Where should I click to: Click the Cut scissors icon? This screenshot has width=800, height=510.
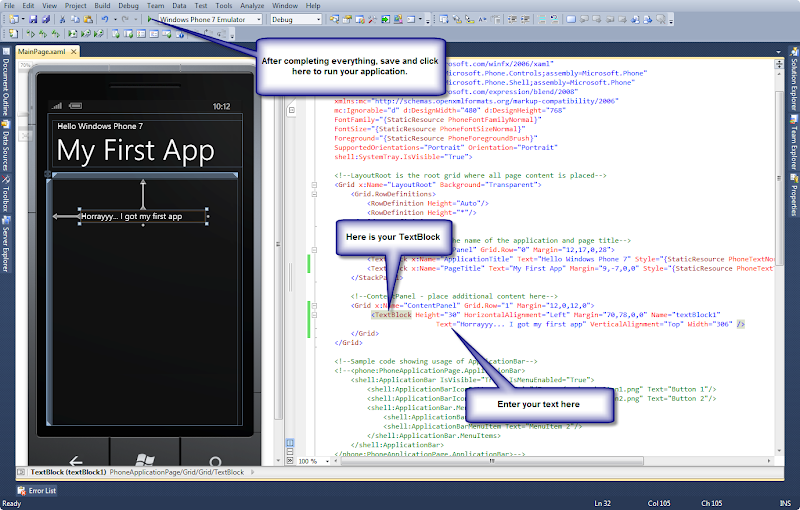[62, 19]
